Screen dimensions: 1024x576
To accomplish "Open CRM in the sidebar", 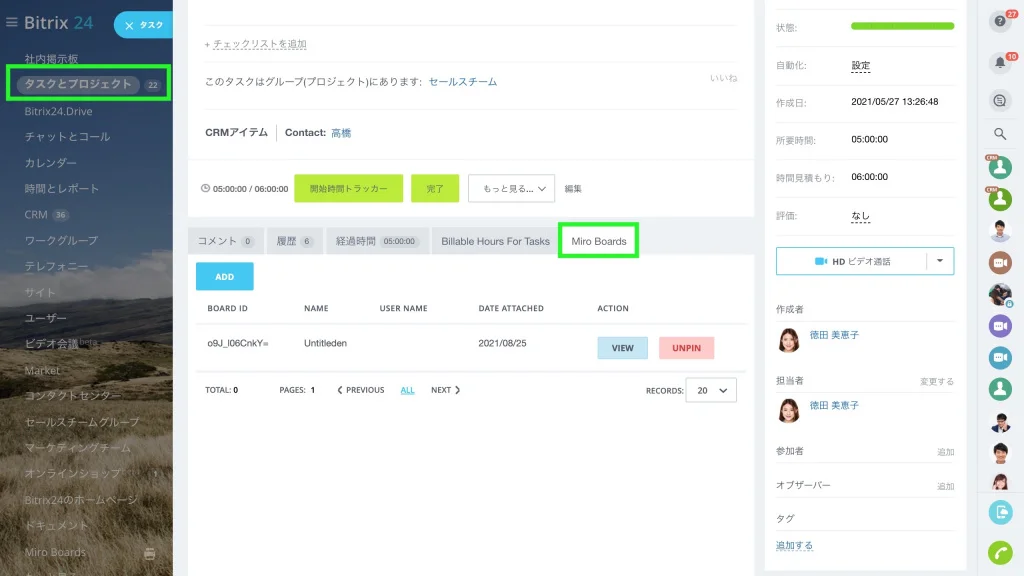I will tap(36, 214).
